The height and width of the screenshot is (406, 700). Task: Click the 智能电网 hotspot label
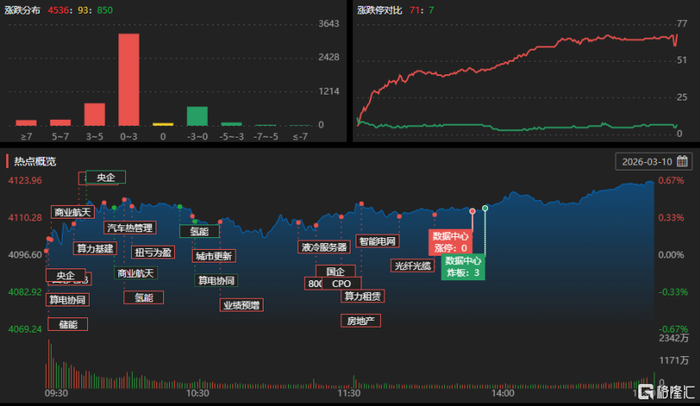click(378, 242)
